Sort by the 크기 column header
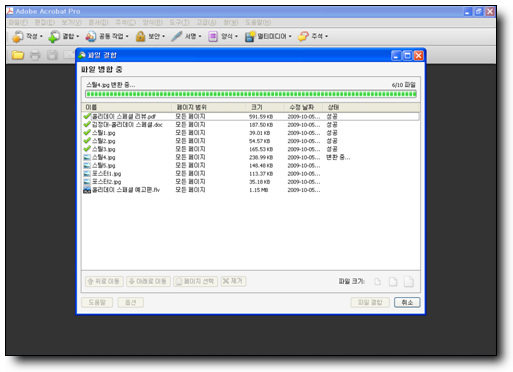The width and height of the screenshot is (513, 372). 265,107
